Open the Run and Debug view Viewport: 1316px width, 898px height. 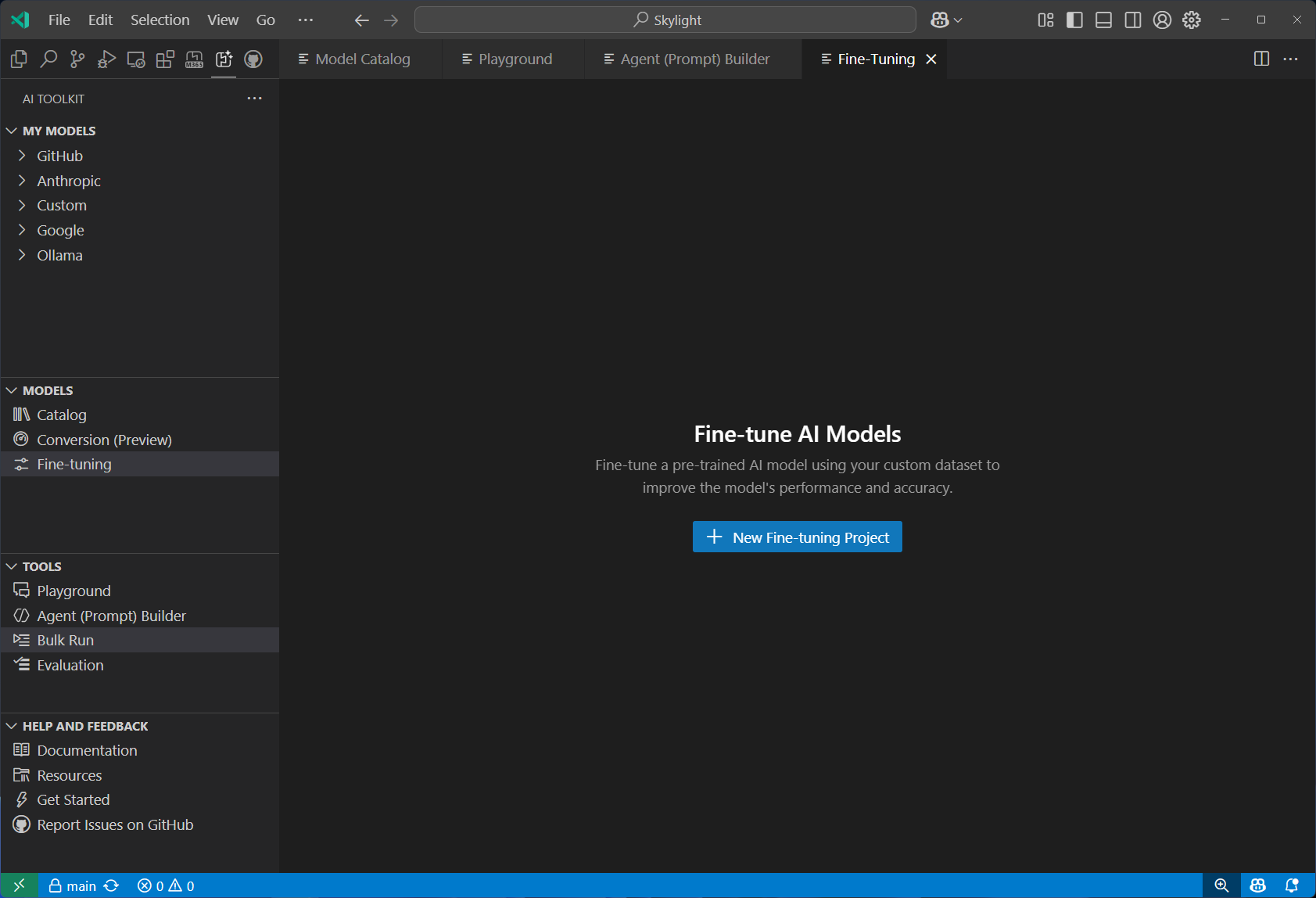tap(106, 59)
